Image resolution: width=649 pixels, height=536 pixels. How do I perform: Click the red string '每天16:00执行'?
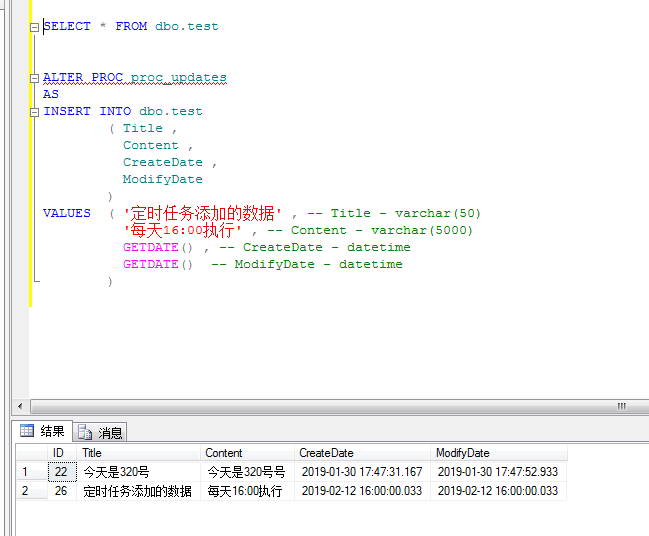[x=183, y=230]
